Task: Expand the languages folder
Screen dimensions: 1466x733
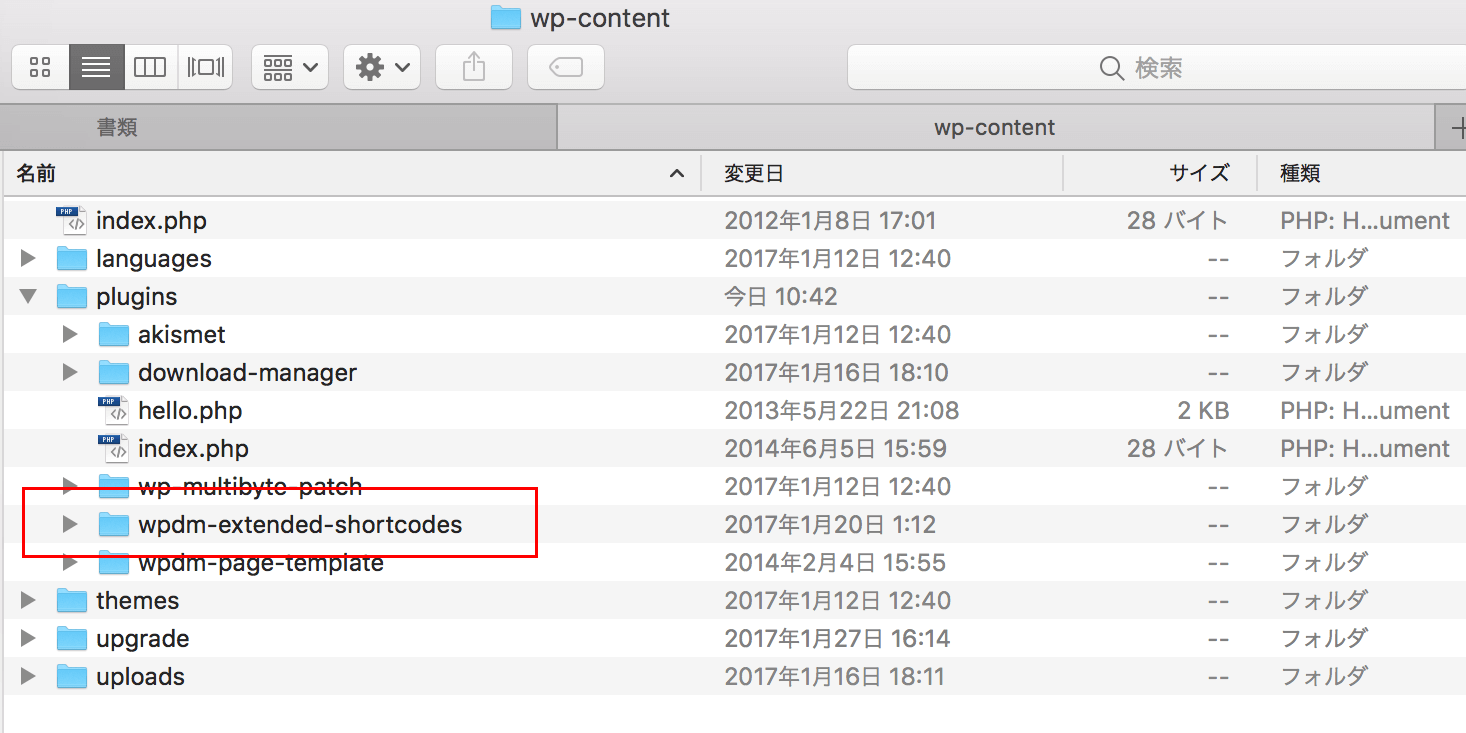Action: pyautogui.click(x=28, y=259)
